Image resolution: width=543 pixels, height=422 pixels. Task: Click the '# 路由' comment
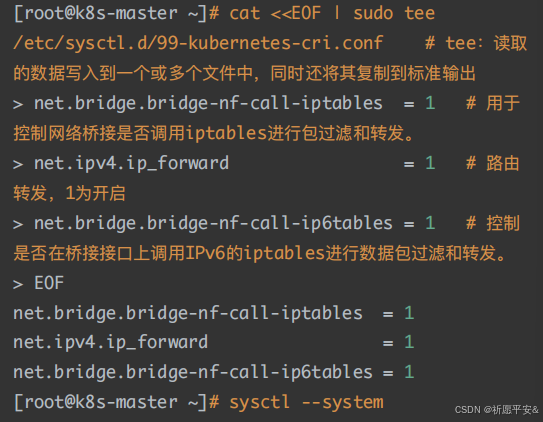click(x=493, y=163)
